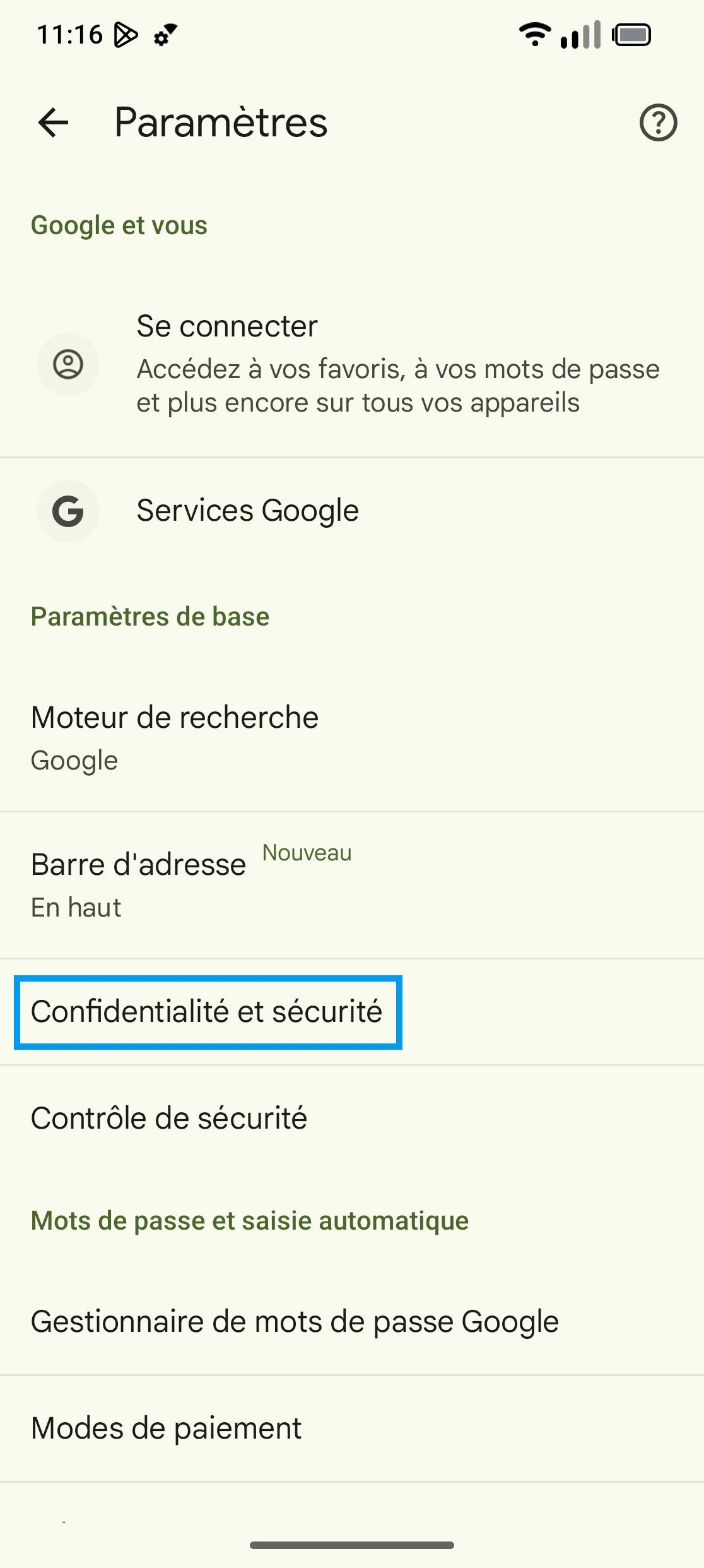Screen dimensions: 704x1568
Task: Open Barre d'adresse position setting
Action: 139,884
